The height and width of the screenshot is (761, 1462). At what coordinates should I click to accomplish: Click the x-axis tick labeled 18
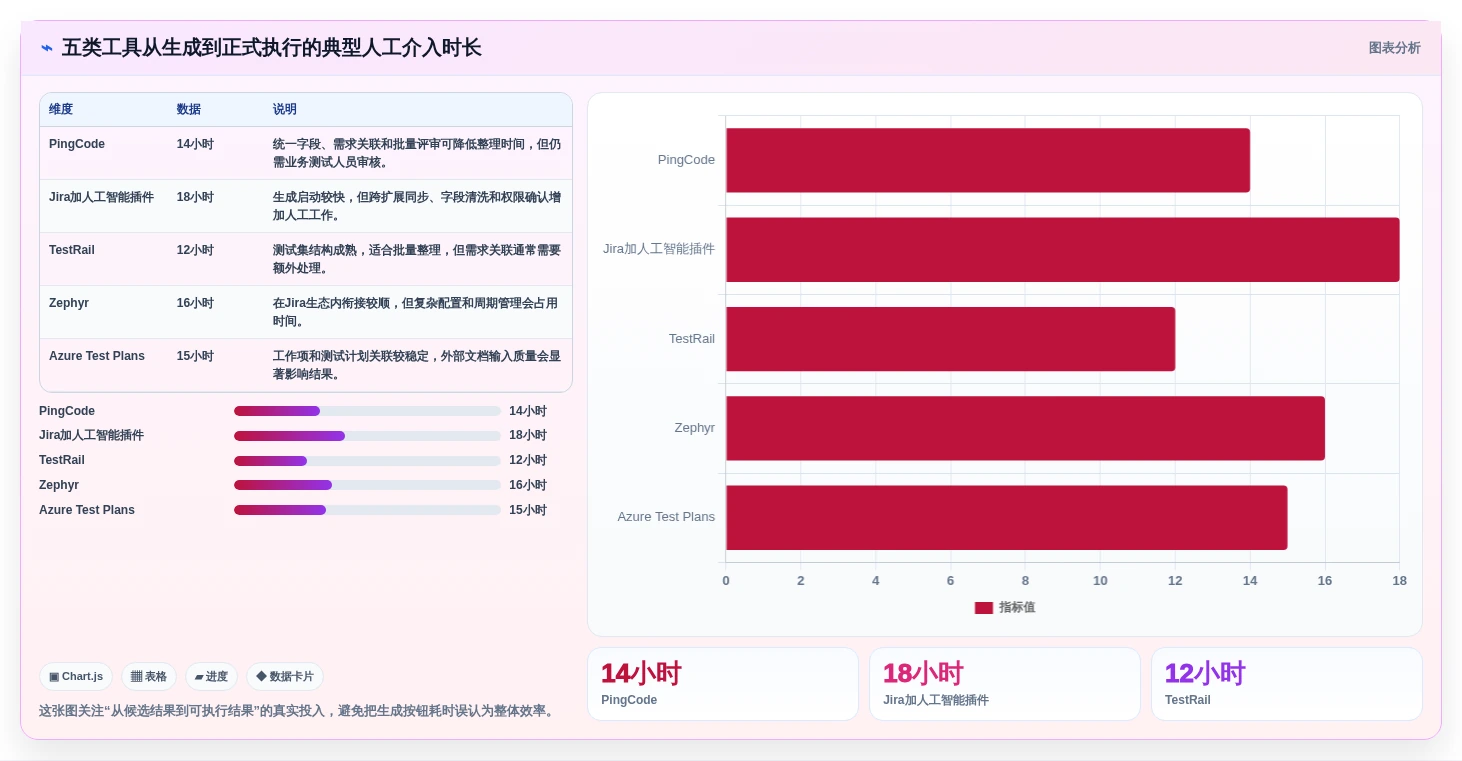coord(1399,581)
